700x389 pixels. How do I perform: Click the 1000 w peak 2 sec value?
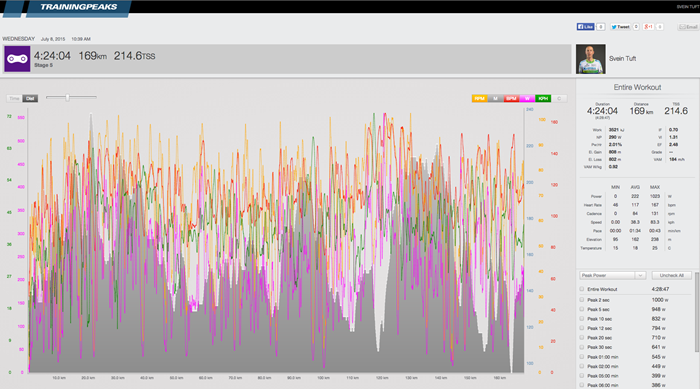tap(660, 300)
